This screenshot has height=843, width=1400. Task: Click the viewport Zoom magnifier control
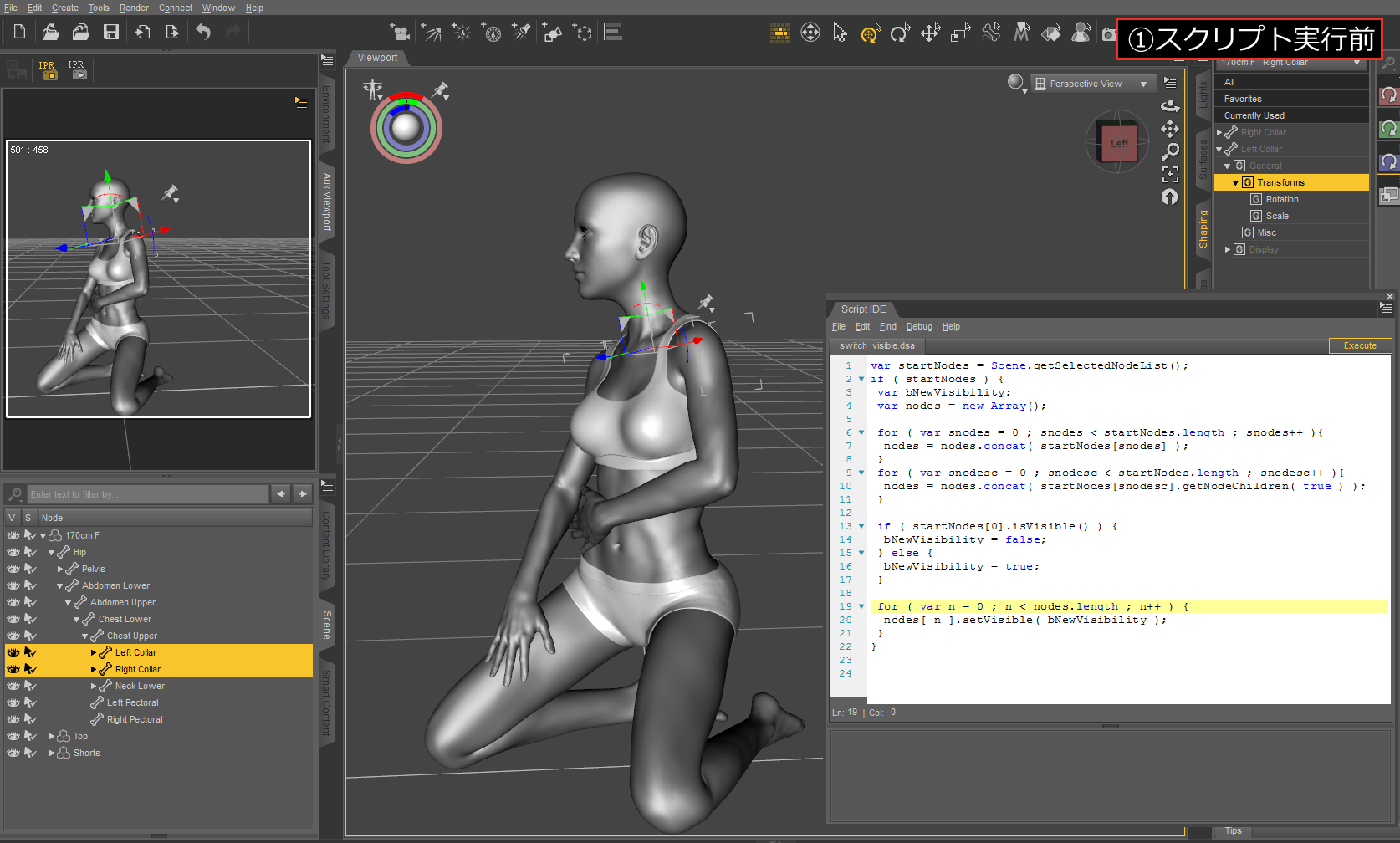pyautogui.click(x=1170, y=151)
